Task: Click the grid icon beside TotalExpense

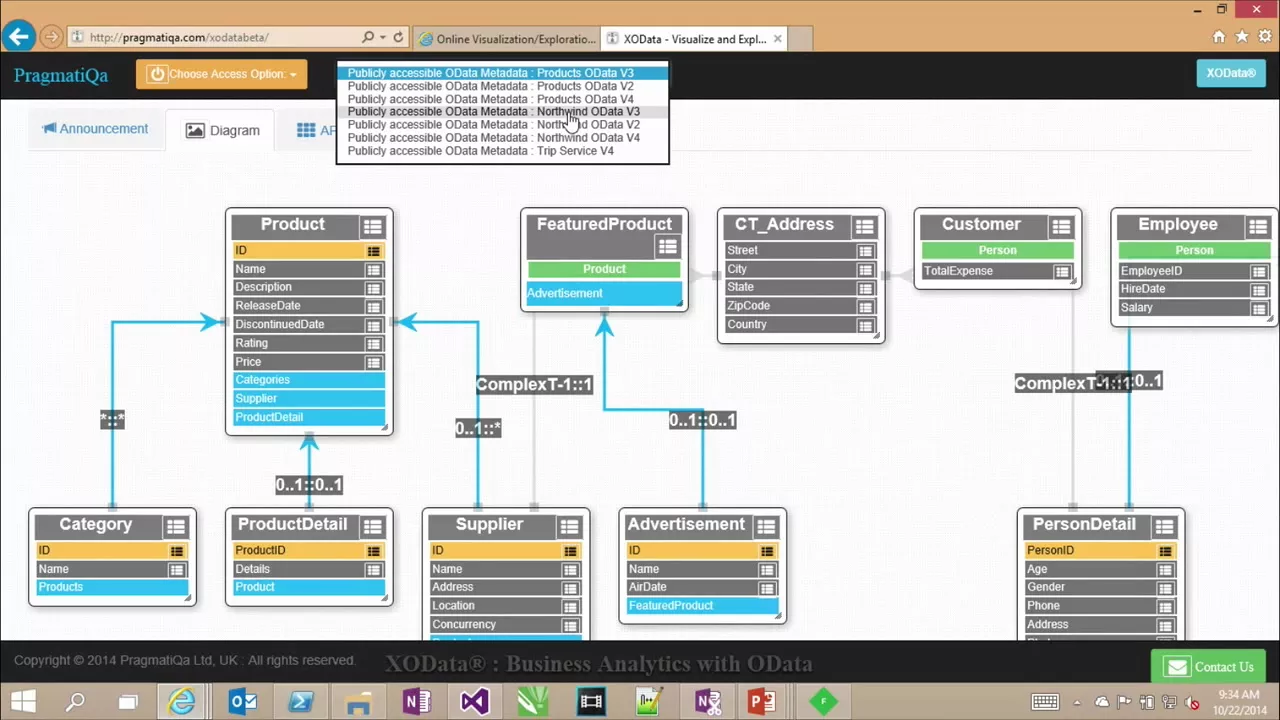Action: (1062, 272)
